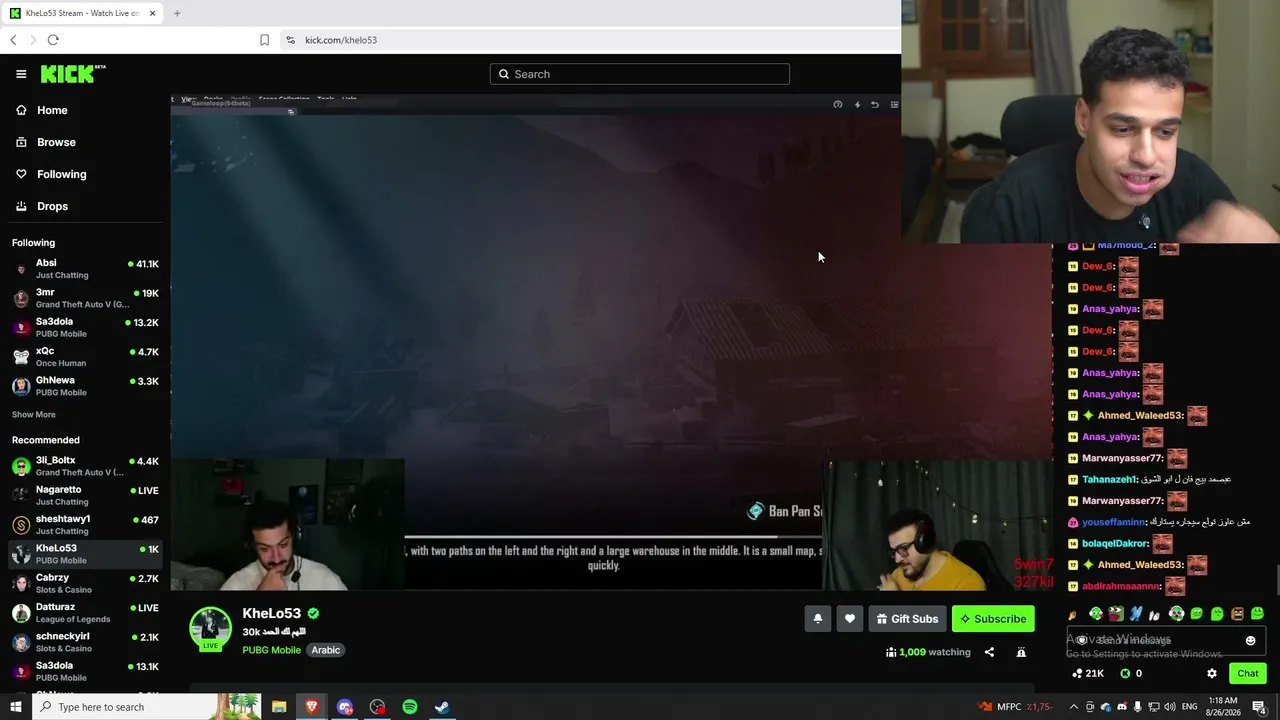Screen dimensions: 1280x720
Task: Click the chat message input field
Action: point(1166,640)
